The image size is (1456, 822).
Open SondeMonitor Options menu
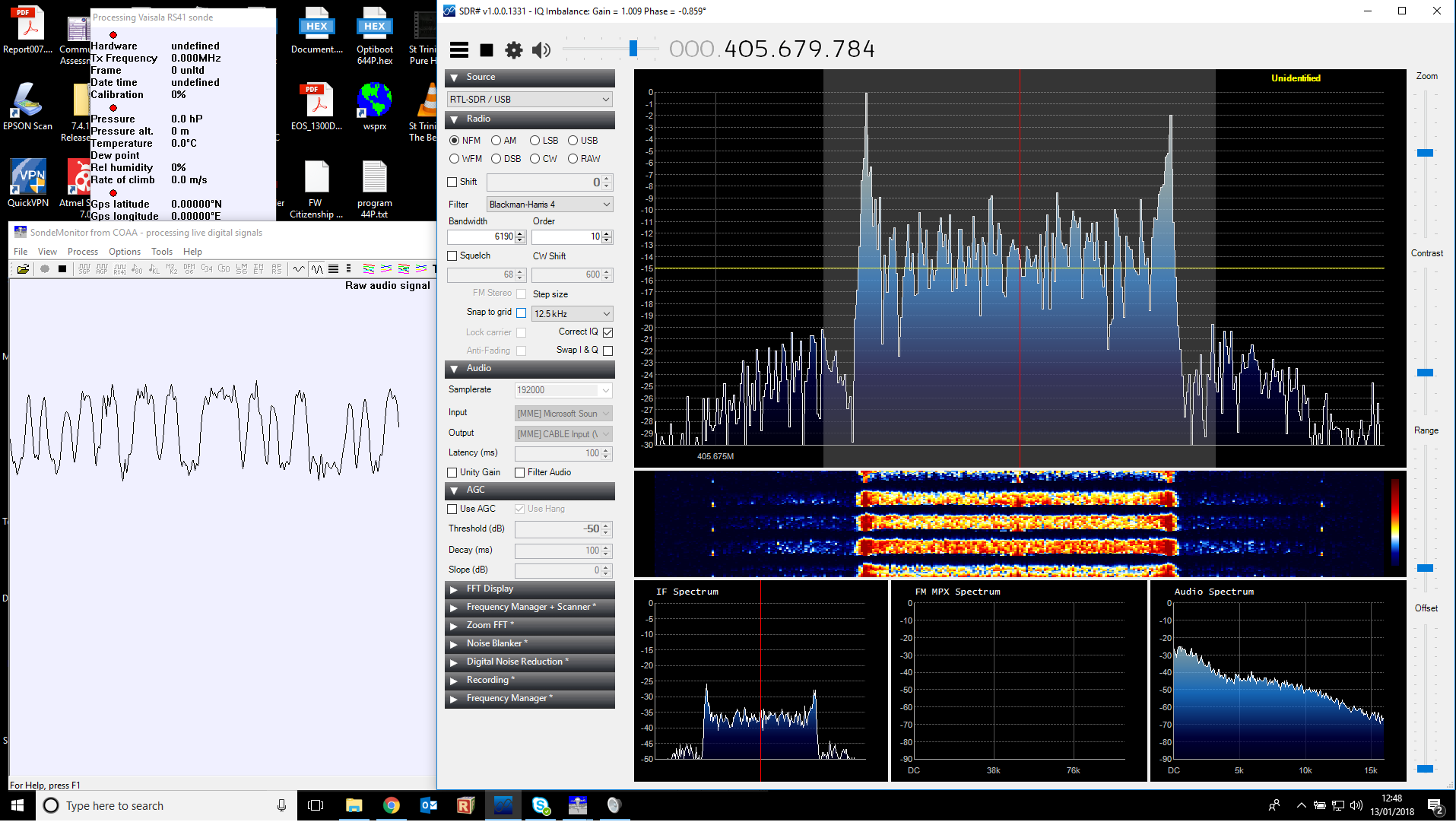coord(125,252)
